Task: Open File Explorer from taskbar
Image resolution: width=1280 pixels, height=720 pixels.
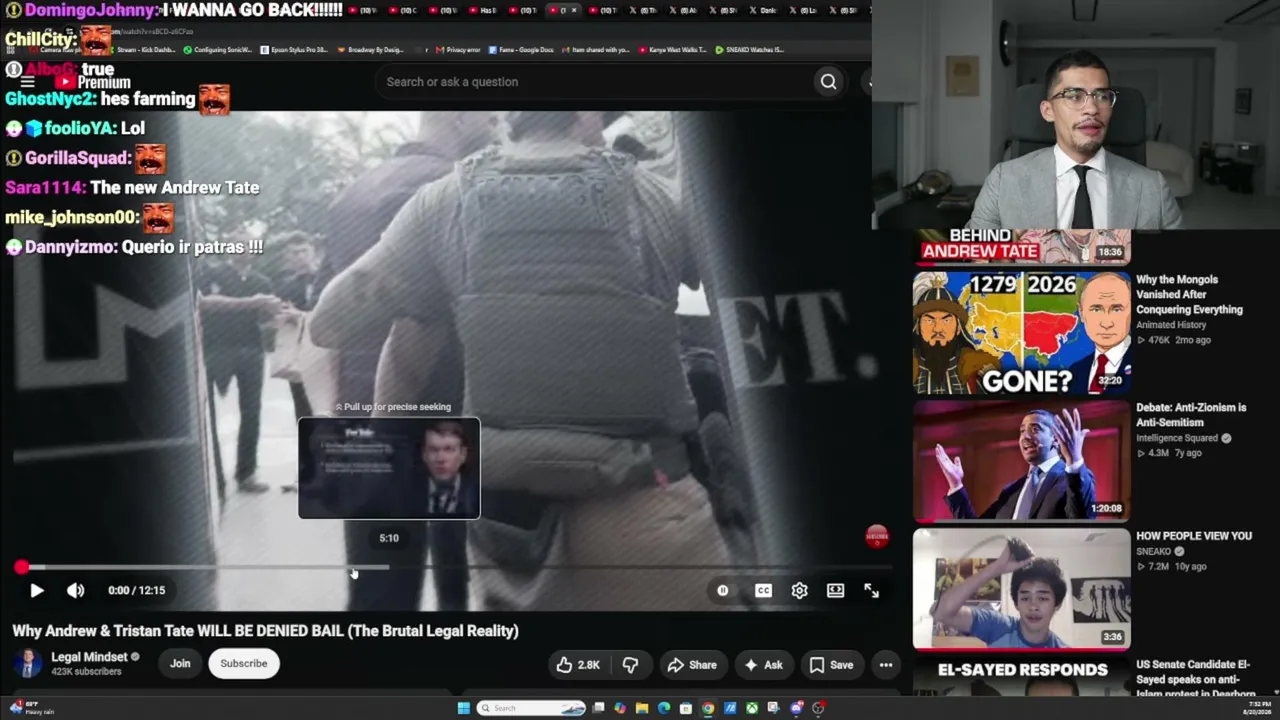Action: 642,708
